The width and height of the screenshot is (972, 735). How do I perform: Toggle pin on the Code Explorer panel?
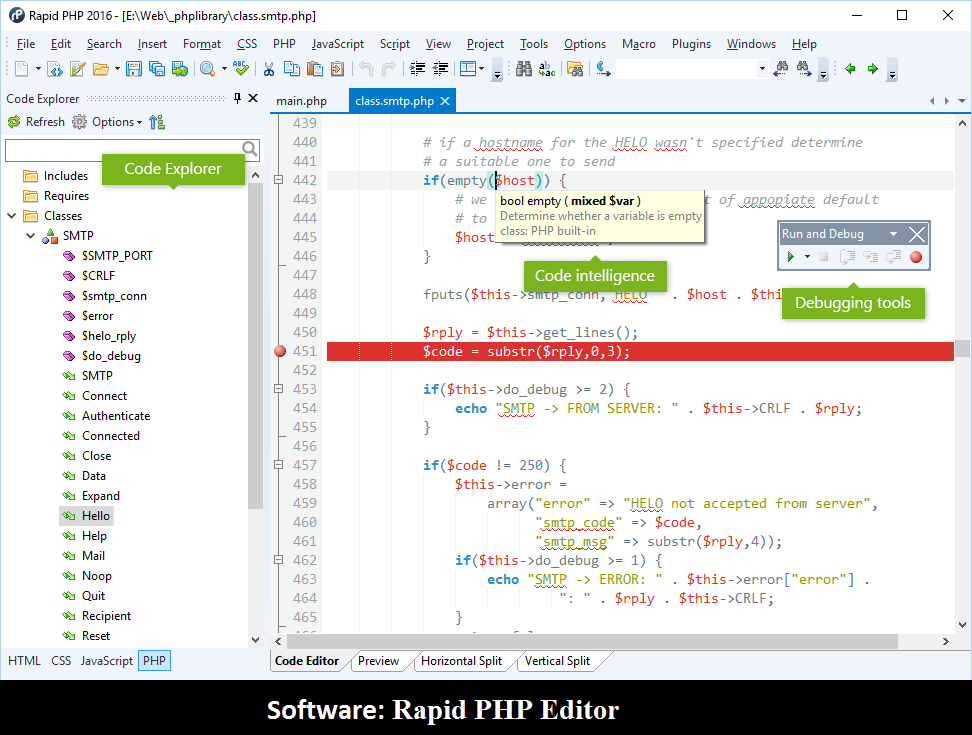coord(237,98)
